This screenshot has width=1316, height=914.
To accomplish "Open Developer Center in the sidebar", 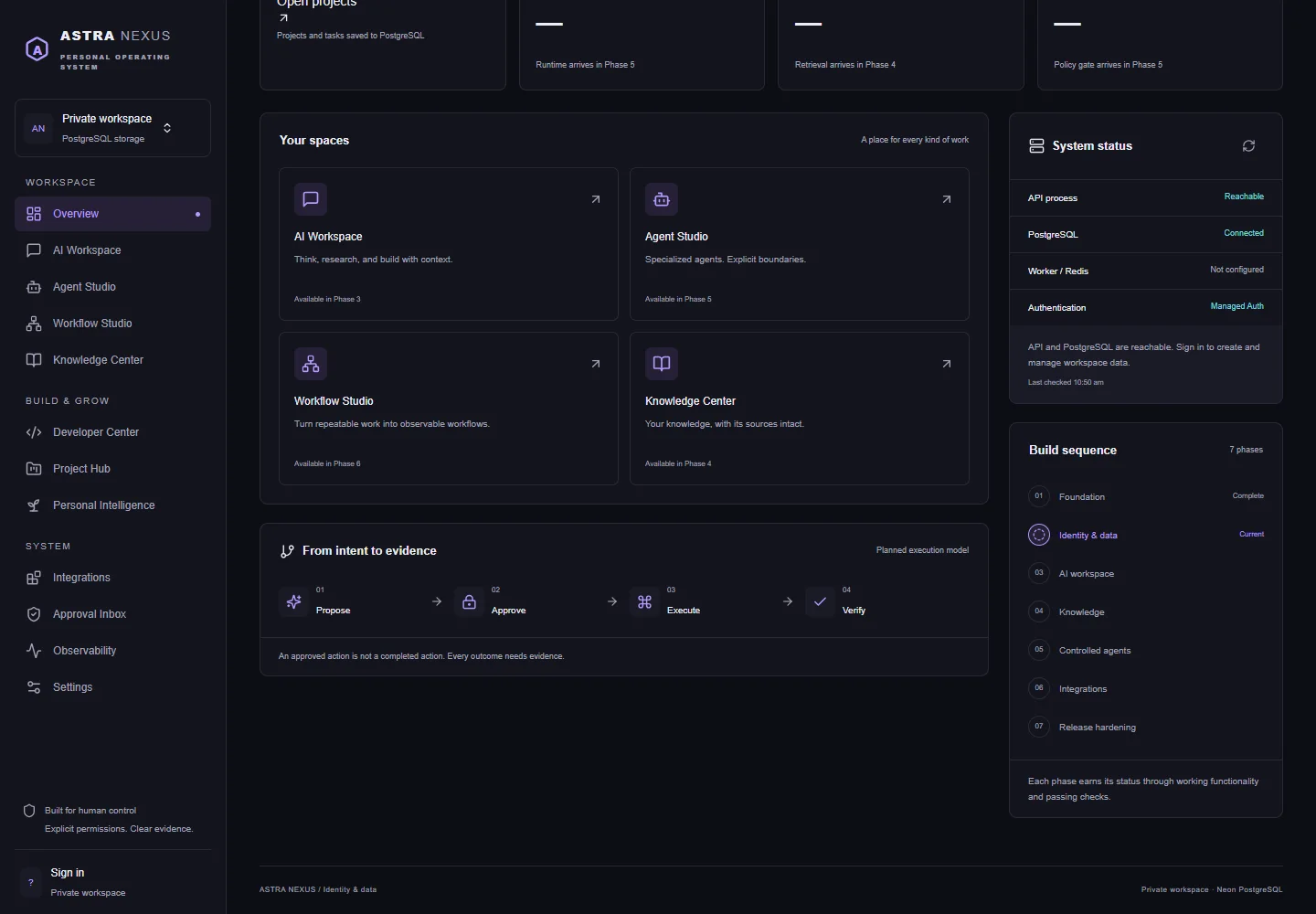I will click(112, 432).
